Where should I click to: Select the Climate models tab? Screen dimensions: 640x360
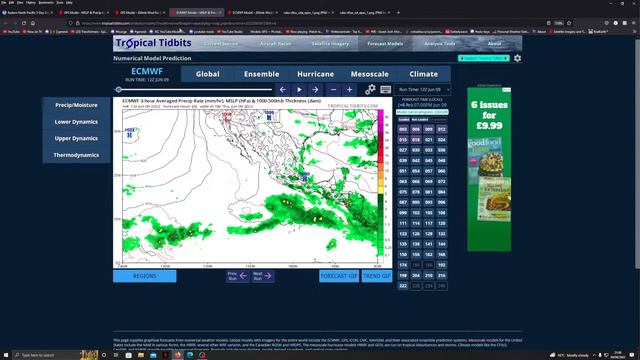click(x=424, y=74)
